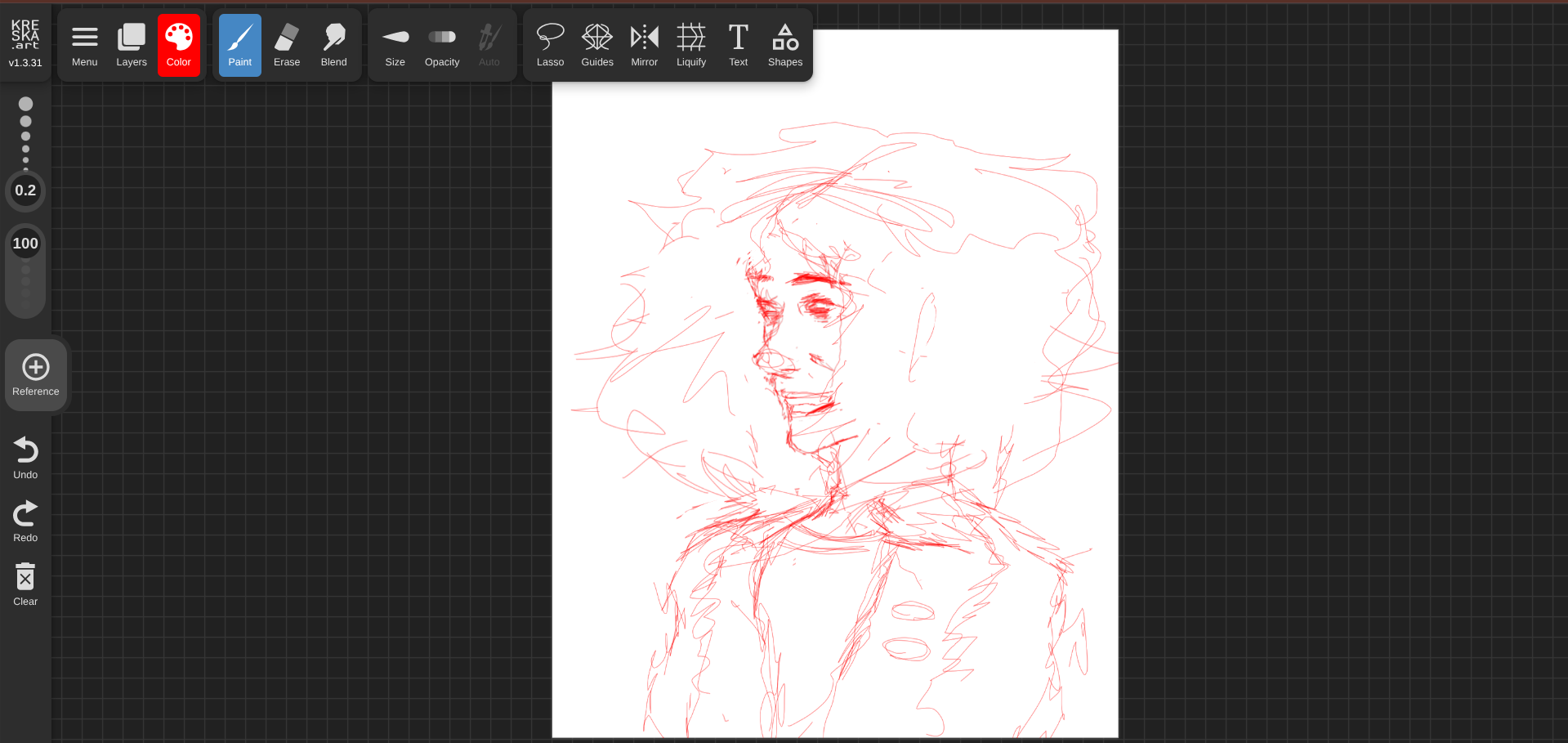Select the Erase tool

[x=287, y=46]
